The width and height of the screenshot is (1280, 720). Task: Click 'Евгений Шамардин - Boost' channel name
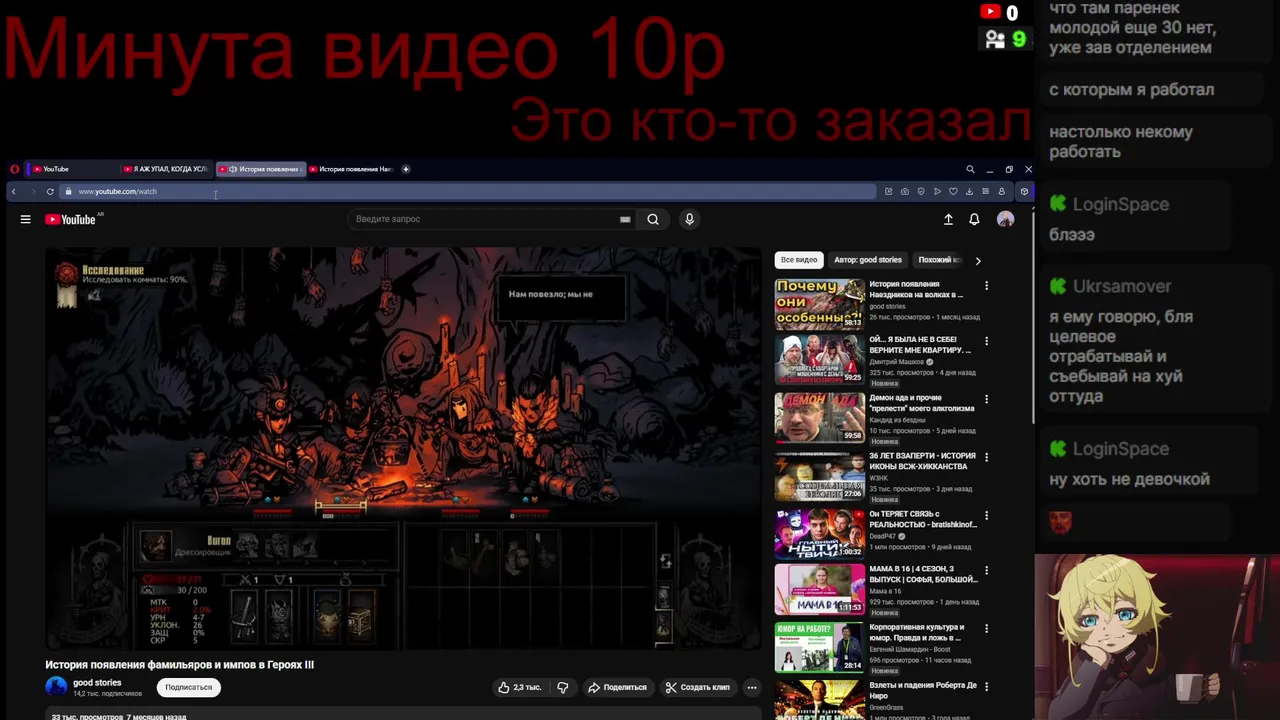(x=909, y=649)
